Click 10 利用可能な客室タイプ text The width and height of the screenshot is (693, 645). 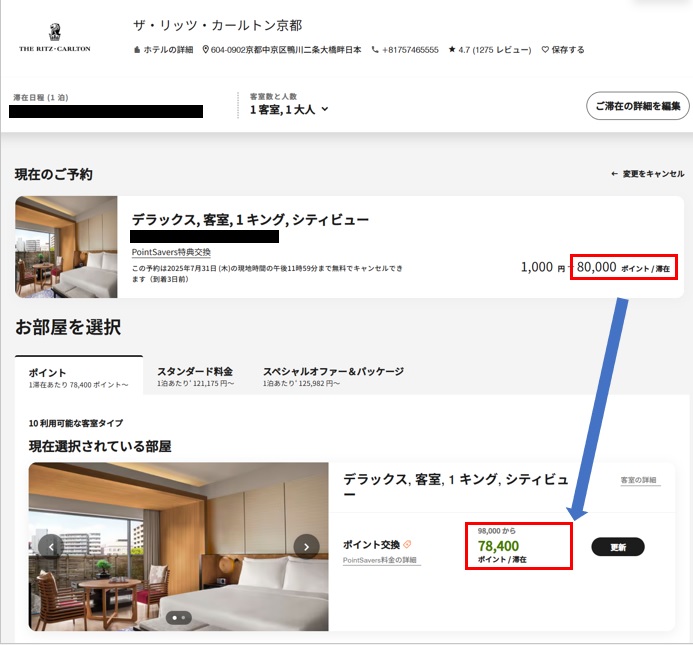tap(76, 423)
